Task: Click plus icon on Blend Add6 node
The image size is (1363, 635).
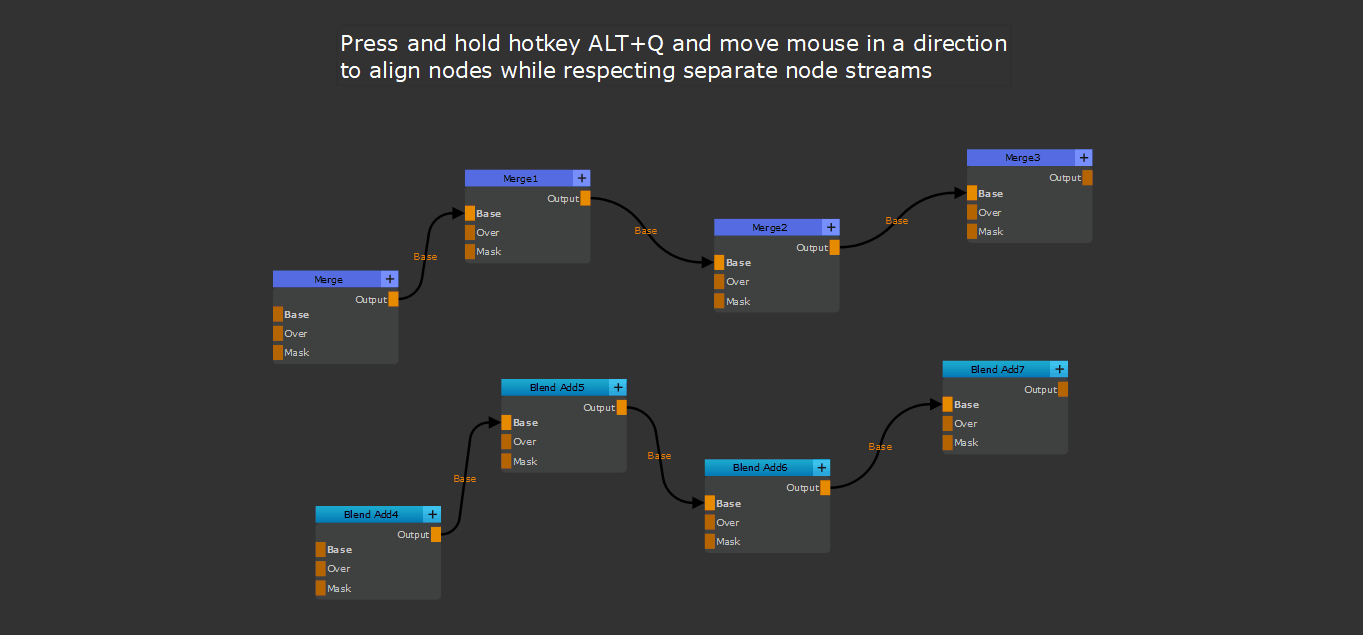Action: (x=821, y=467)
